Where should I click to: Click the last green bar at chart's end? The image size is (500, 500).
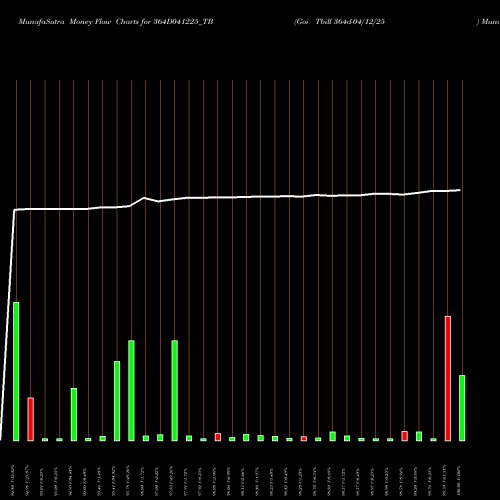462,408
